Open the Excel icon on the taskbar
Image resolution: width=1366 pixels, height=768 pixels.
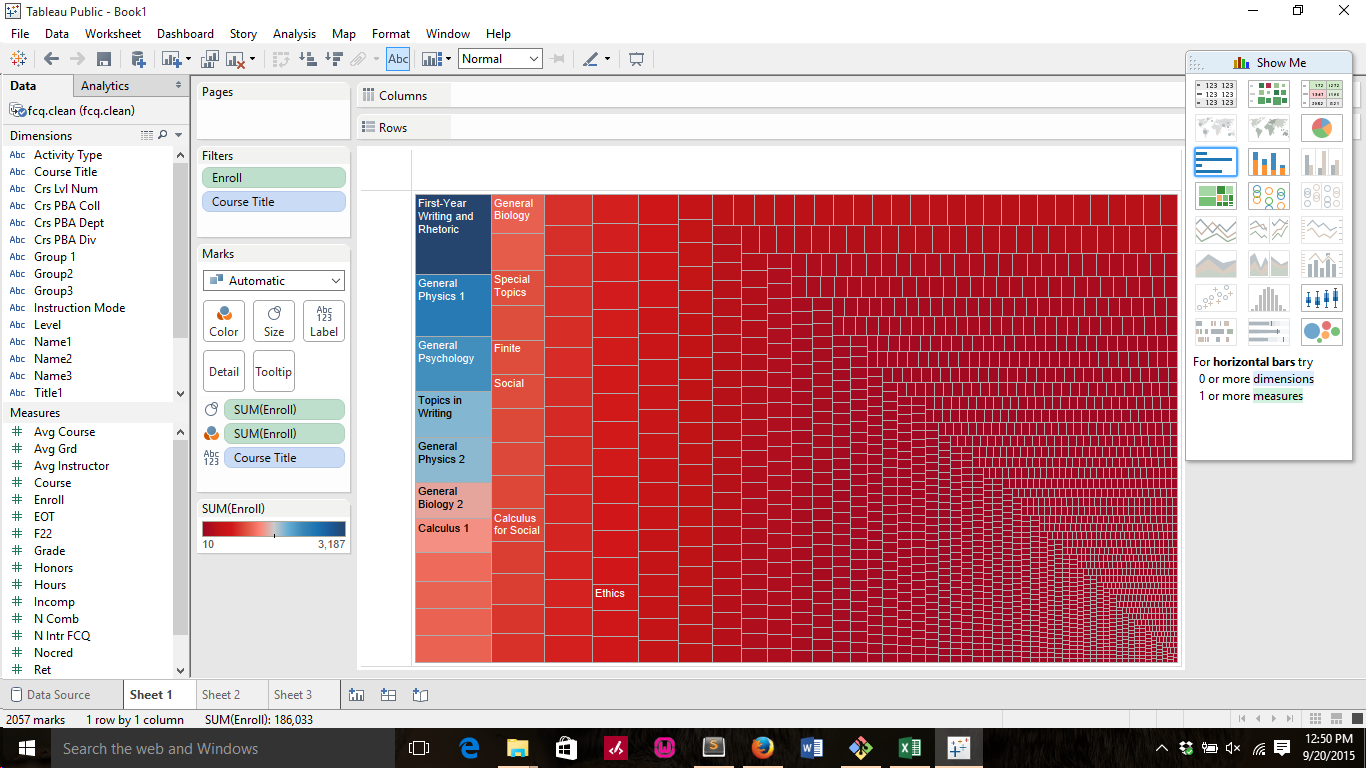(910, 748)
